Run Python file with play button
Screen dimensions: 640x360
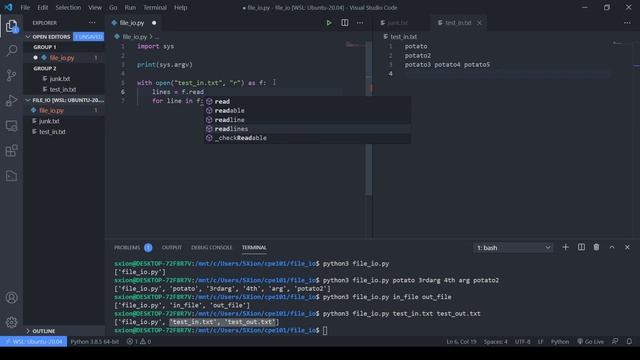pyautogui.click(x=329, y=23)
